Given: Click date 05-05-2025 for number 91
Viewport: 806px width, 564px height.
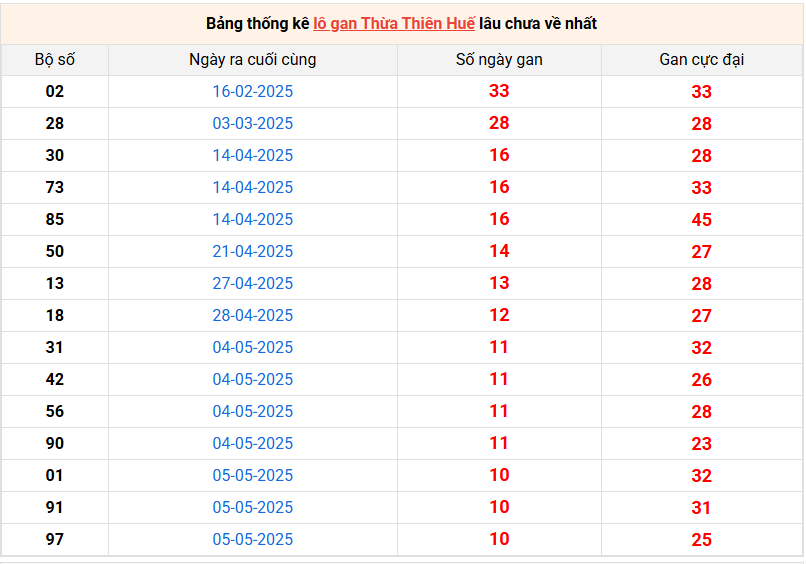Looking at the screenshot, I should (x=252, y=507).
